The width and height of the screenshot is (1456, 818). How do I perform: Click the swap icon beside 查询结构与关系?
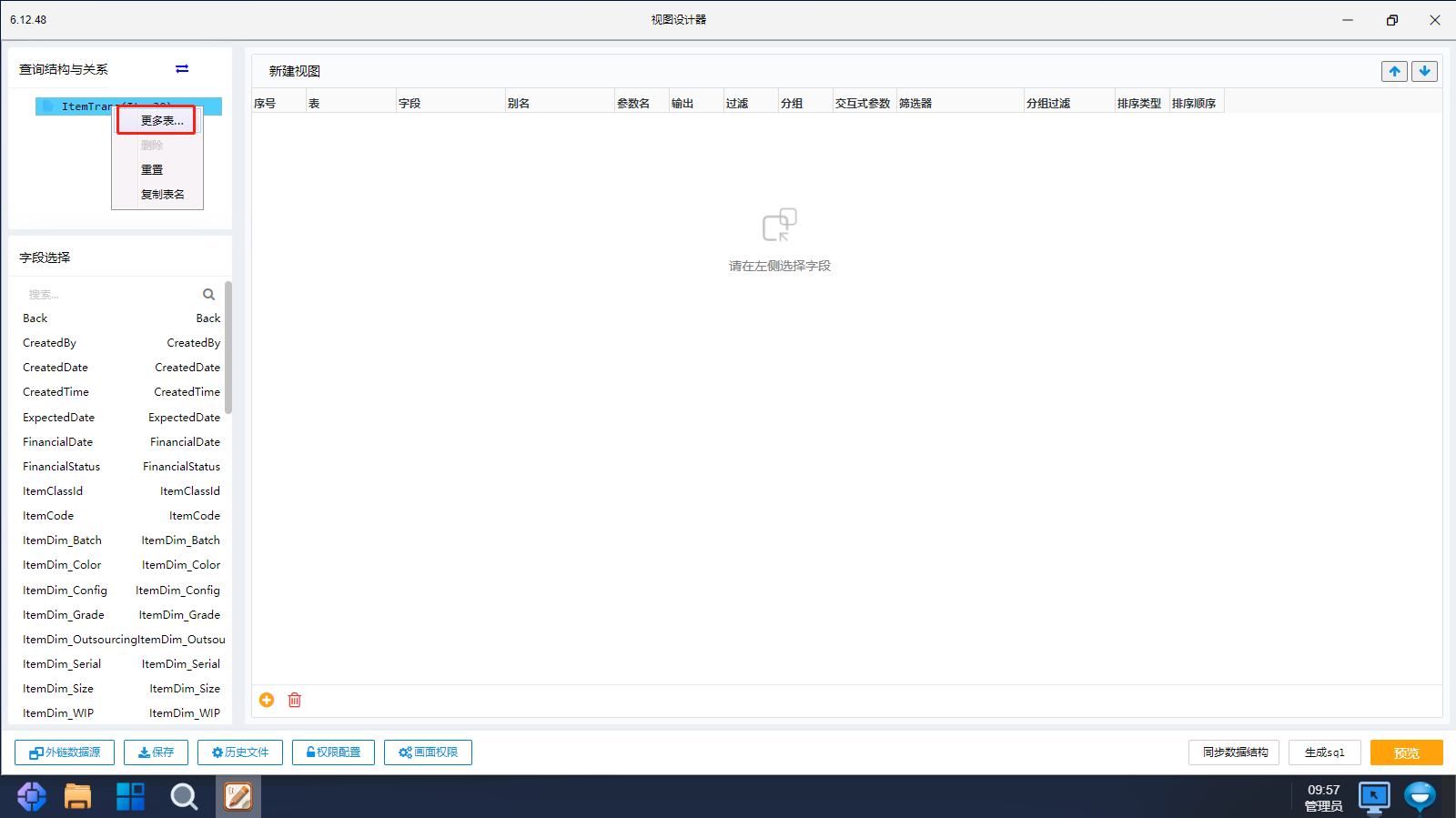(x=182, y=69)
